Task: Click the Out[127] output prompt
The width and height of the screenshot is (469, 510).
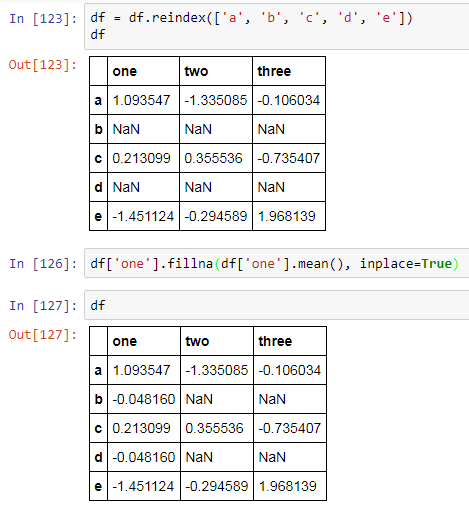Action: point(42,335)
